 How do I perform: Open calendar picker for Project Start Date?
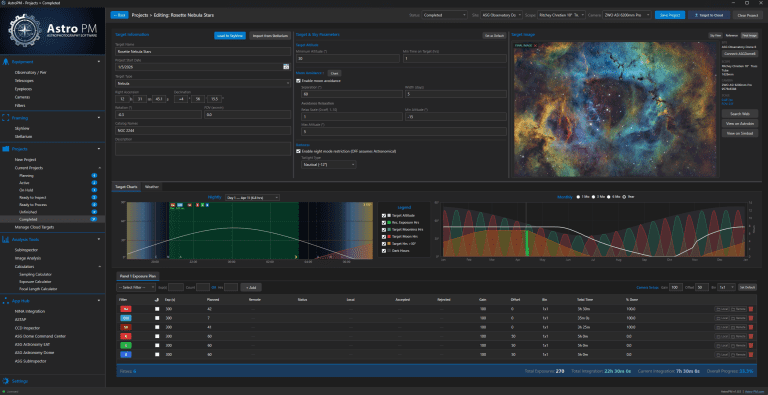[286, 67]
